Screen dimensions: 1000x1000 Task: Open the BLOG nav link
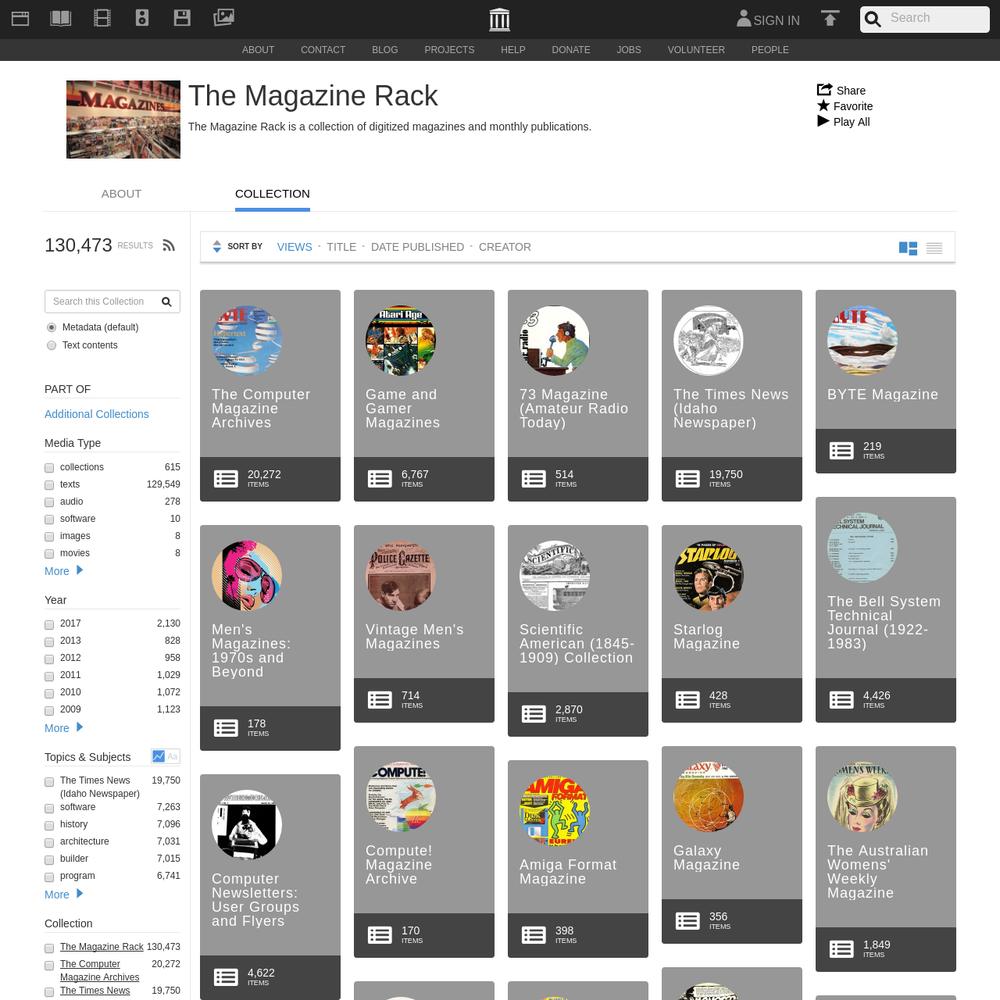385,50
